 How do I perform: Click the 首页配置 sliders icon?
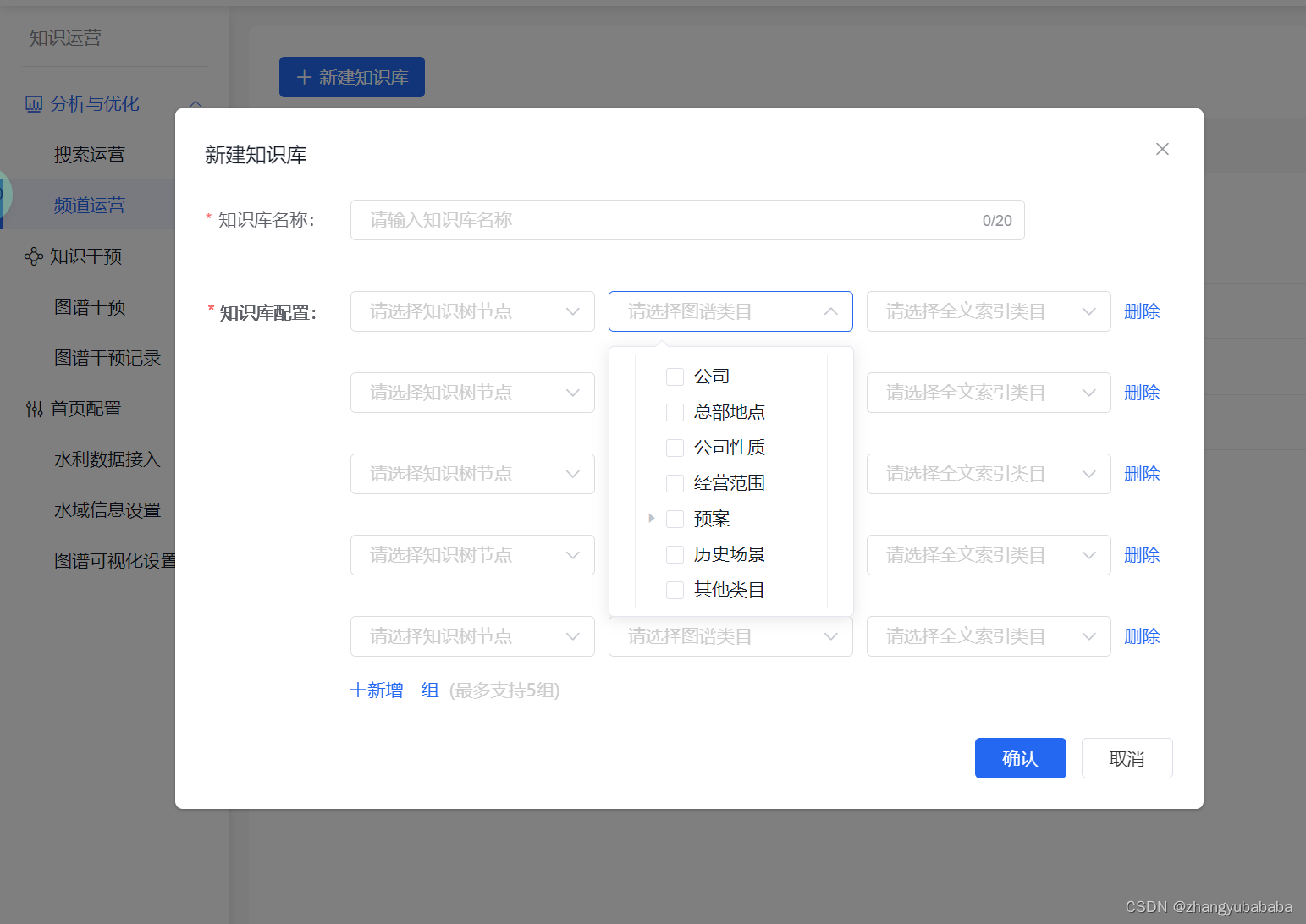coord(34,409)
